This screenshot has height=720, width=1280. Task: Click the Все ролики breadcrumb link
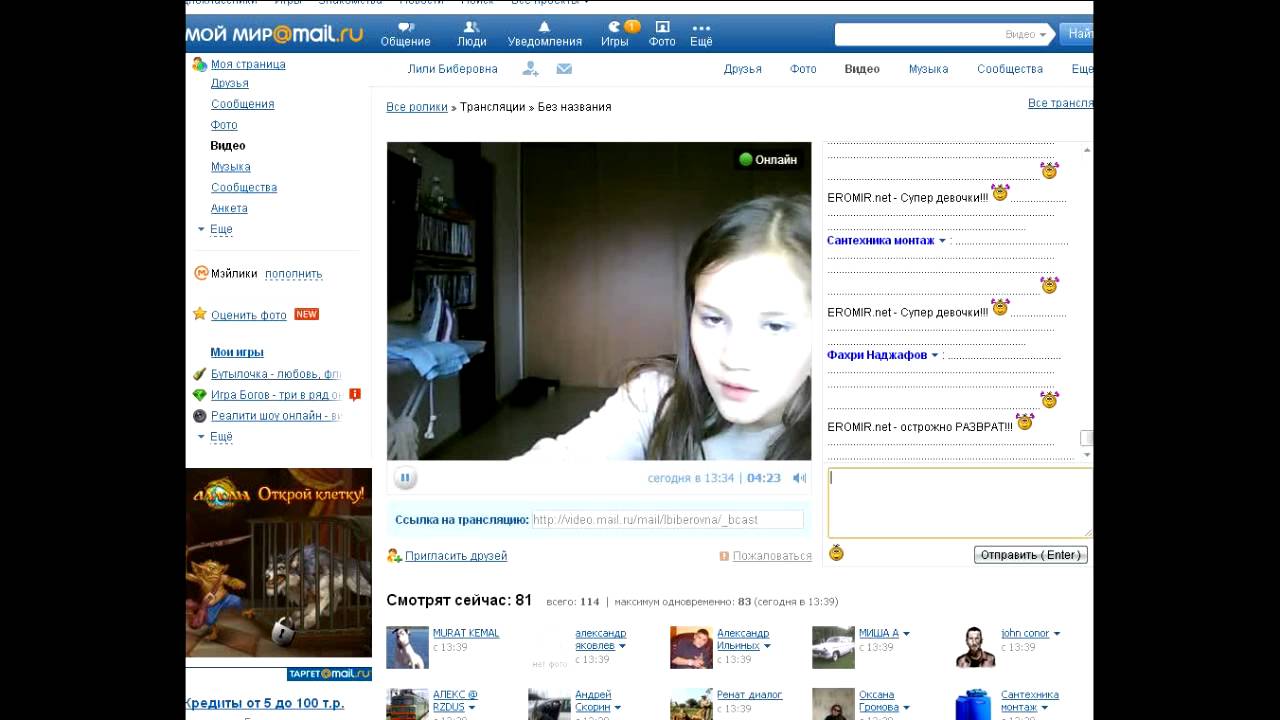point(417,107)
